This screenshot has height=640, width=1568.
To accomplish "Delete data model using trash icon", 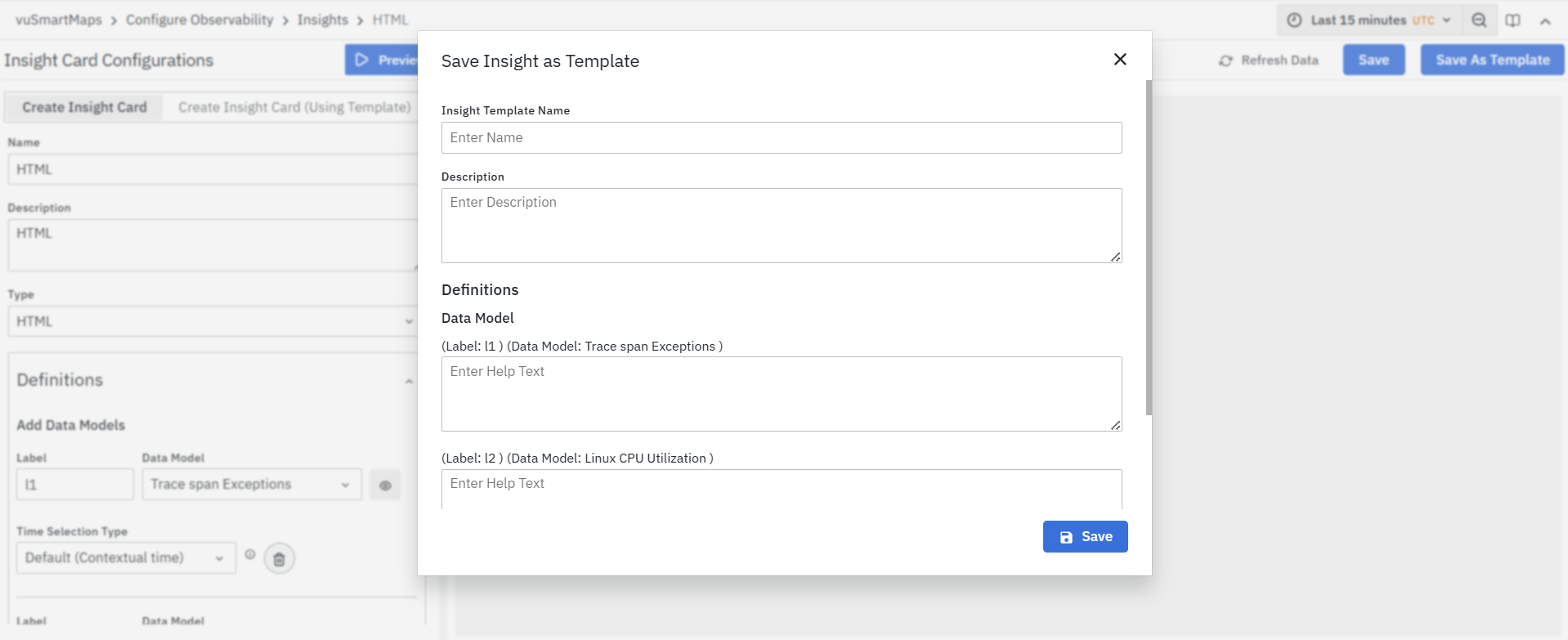I will tap(279, 559).
